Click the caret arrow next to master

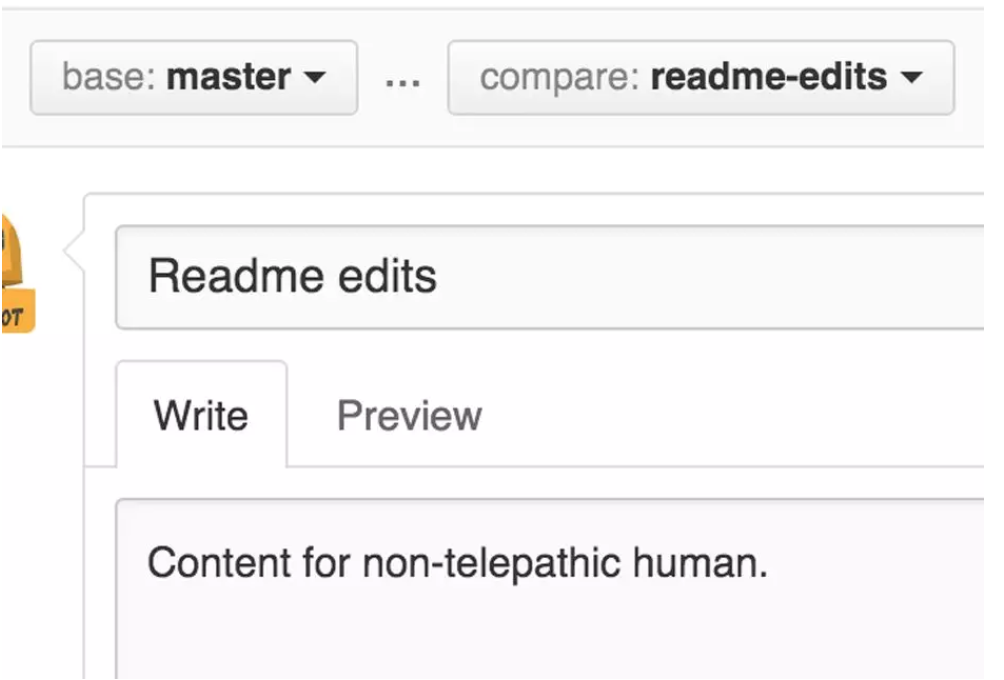coord(314,78)
